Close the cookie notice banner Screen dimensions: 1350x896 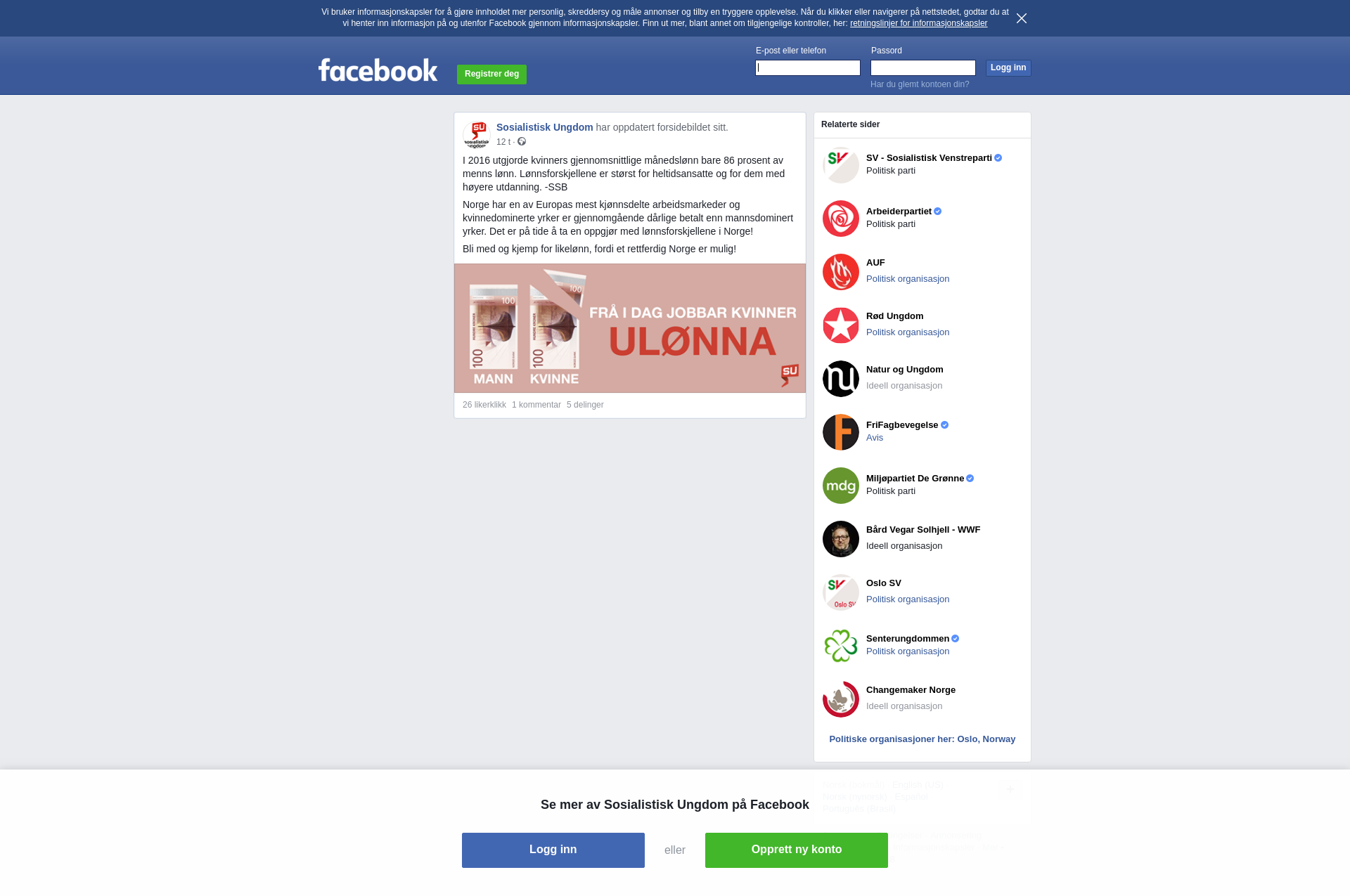point(1022,18)
